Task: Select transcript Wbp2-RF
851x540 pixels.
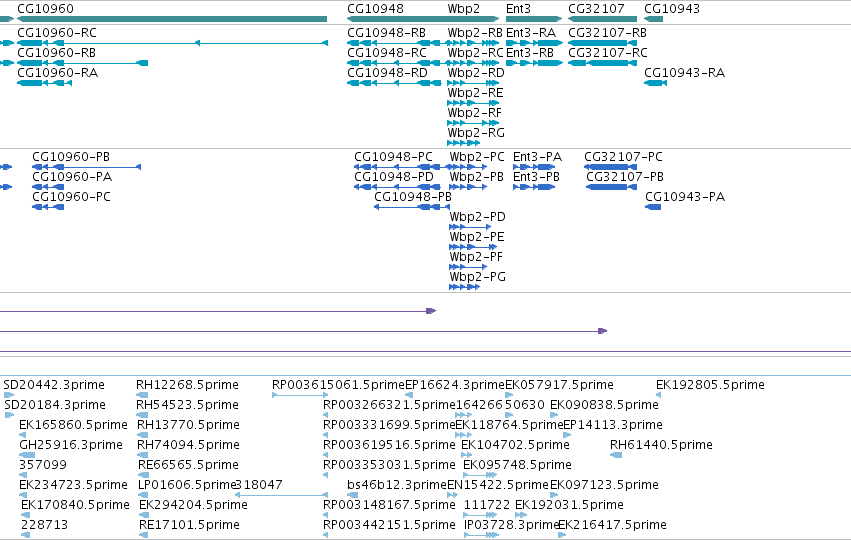Action: point(475,113)
